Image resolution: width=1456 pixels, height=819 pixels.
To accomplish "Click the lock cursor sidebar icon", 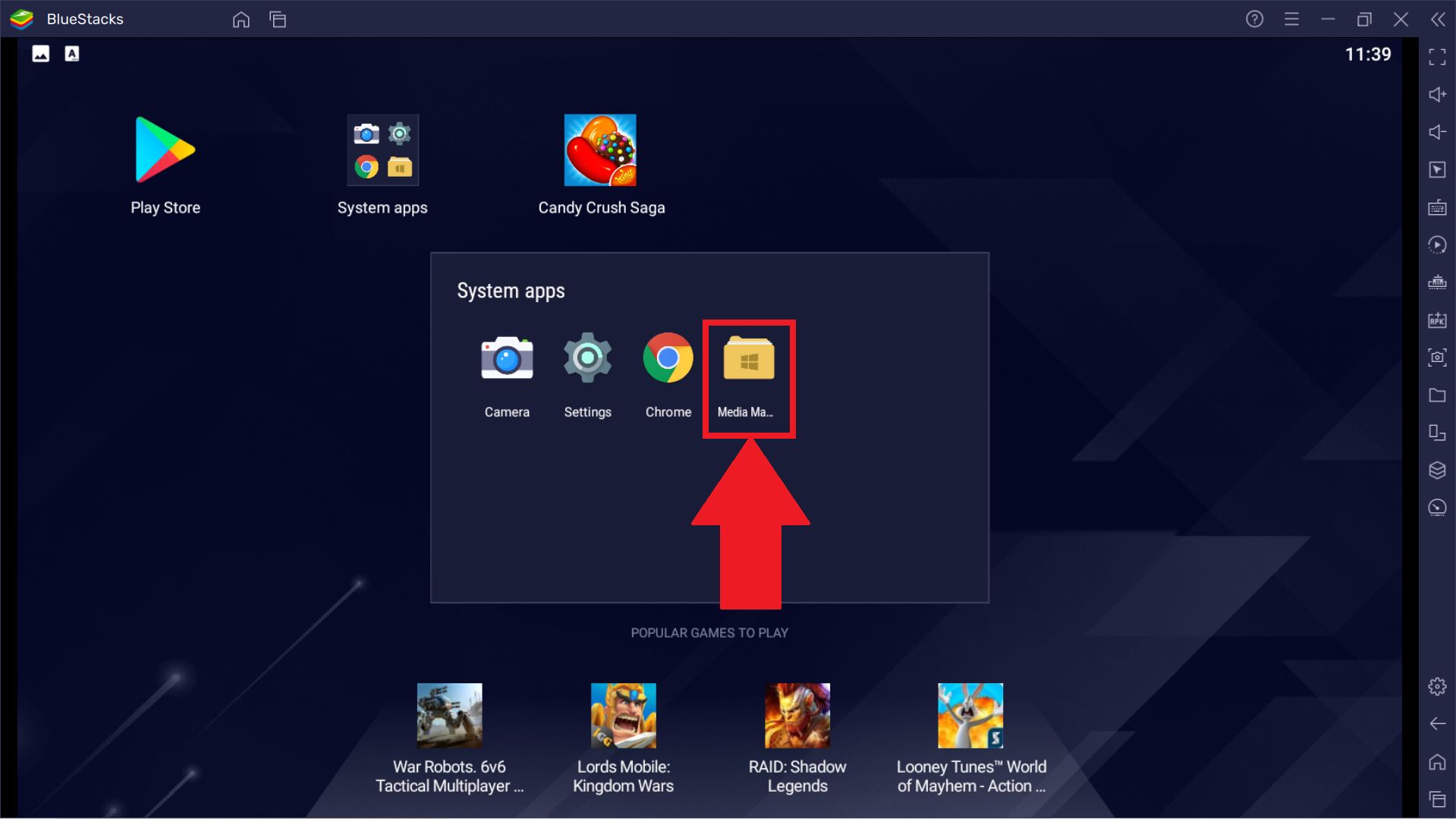I will point(1437,170).
